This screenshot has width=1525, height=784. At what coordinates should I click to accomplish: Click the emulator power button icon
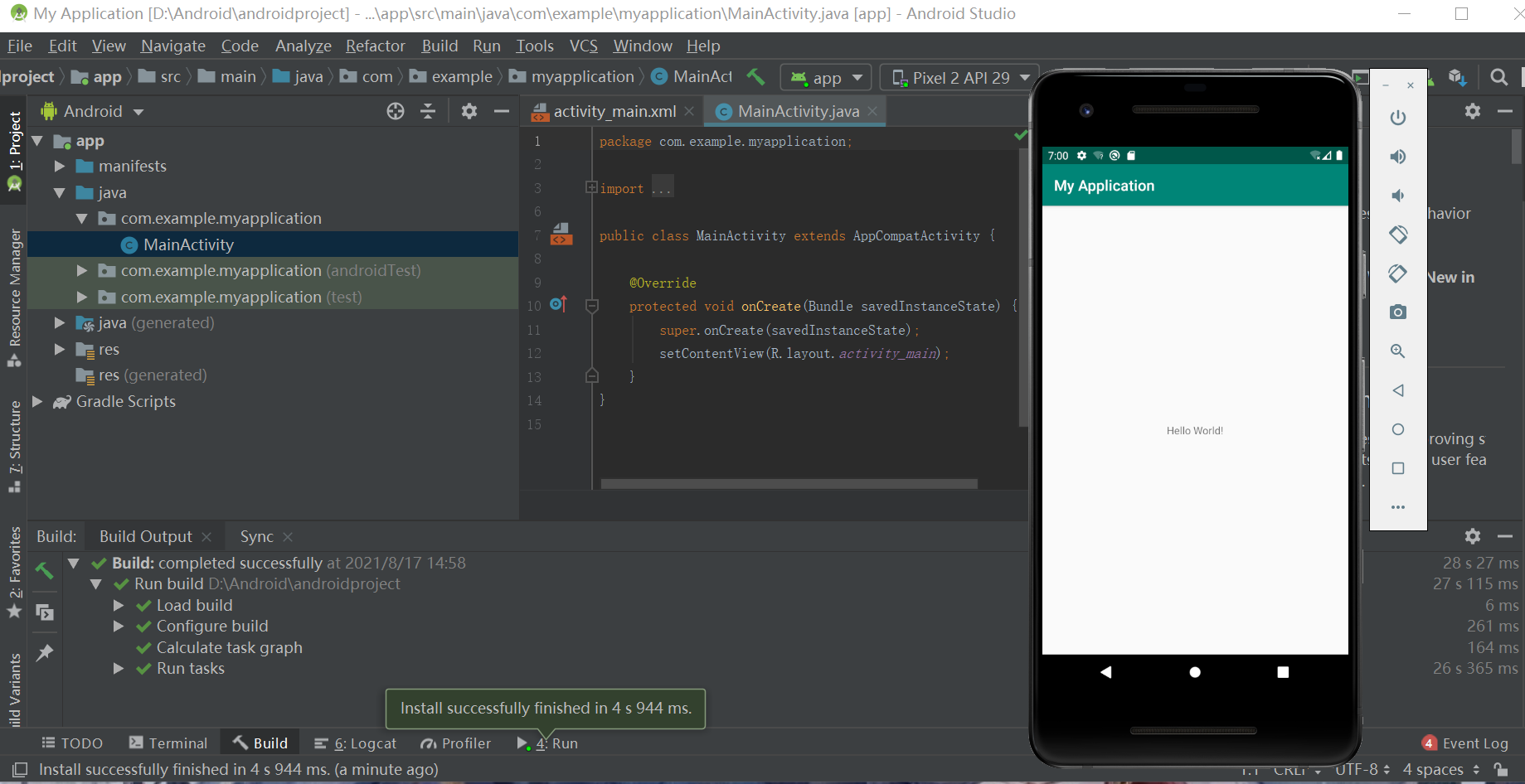(1398, 118)
